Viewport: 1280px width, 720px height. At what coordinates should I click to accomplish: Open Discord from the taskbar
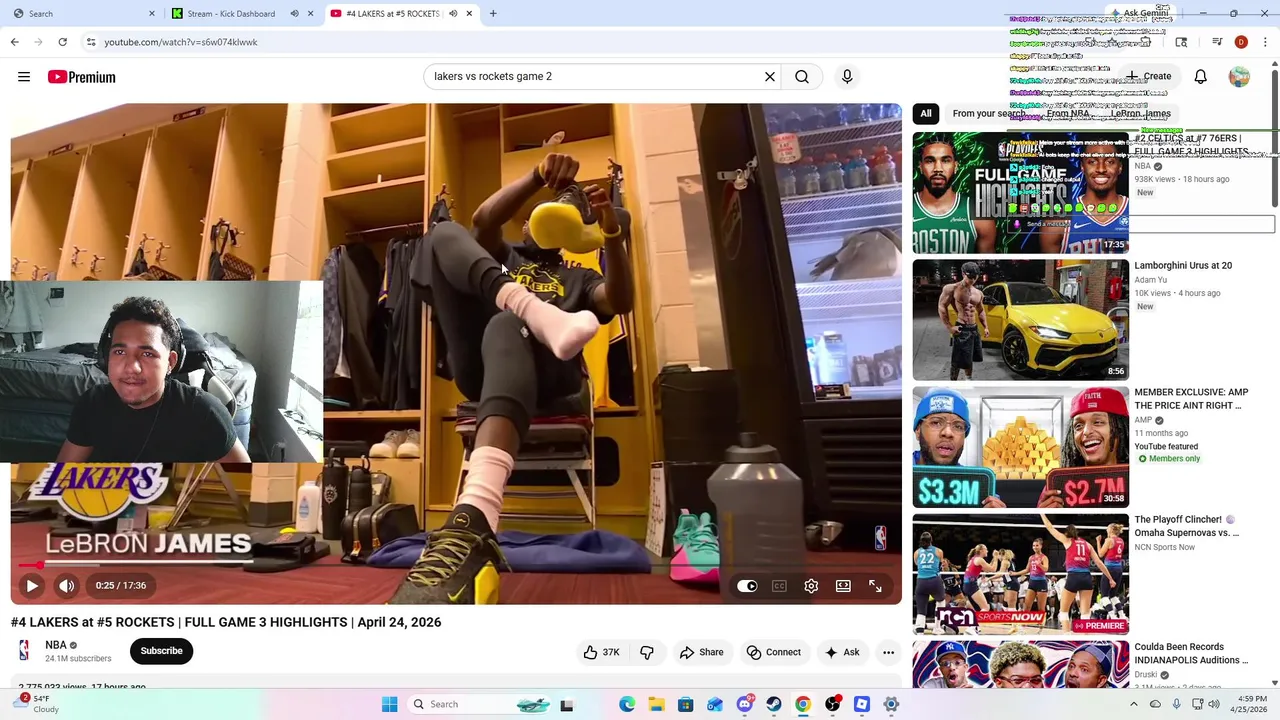click(x=744, y=704)
